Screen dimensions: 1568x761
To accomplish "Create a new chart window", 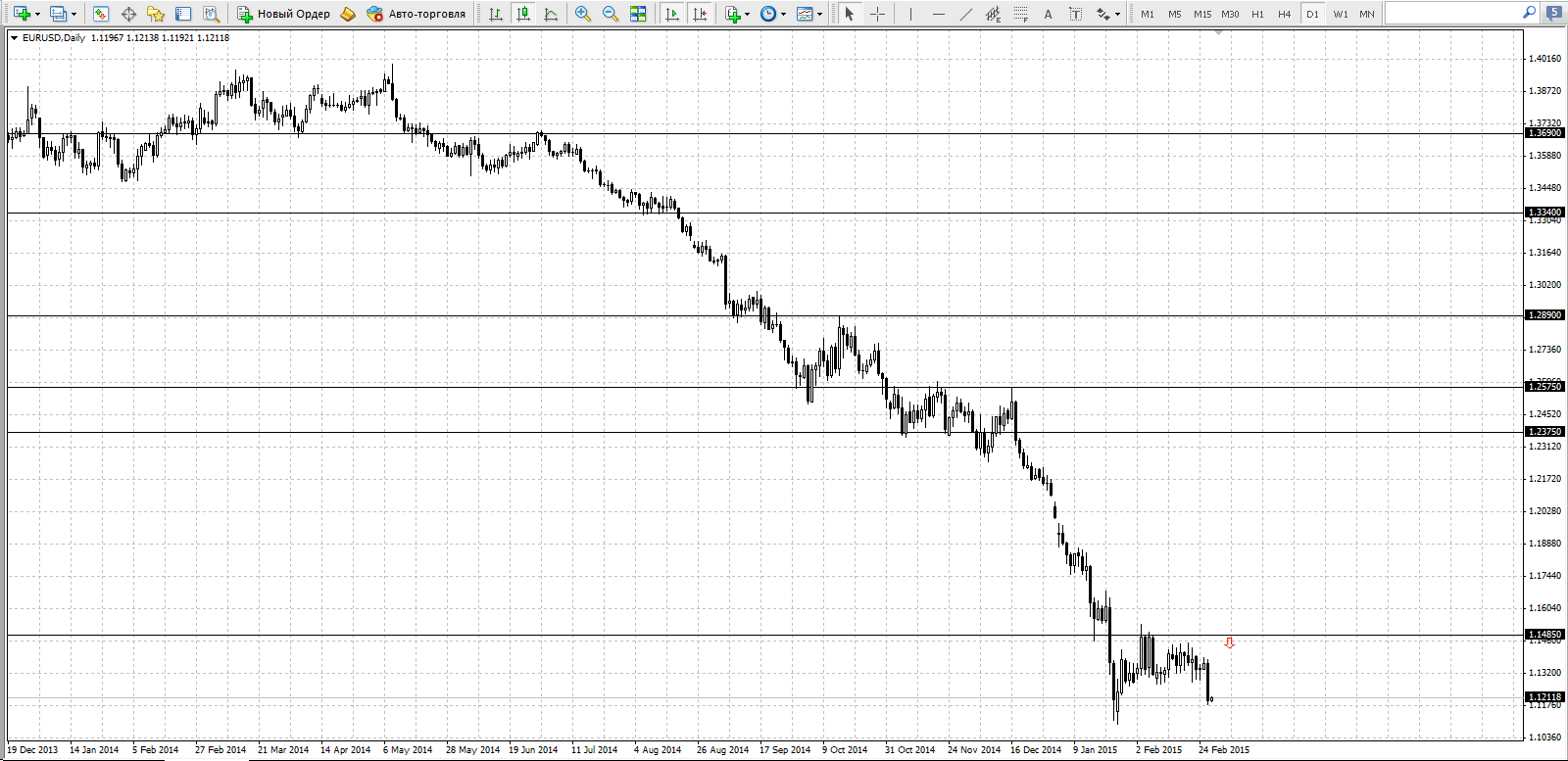I will tap(21, 14).
